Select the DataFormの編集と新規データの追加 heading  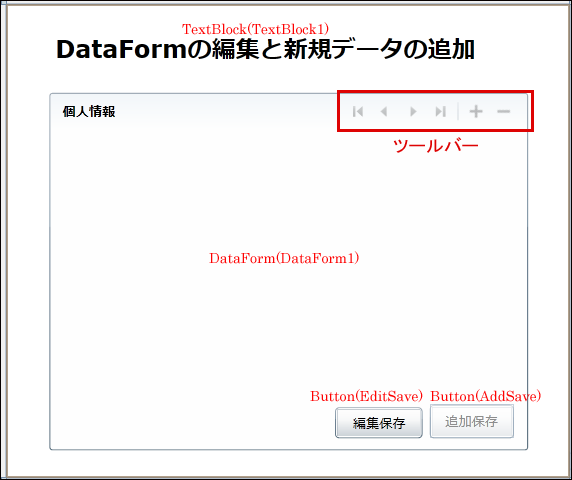pyautogui.click(x=265, y=50)
